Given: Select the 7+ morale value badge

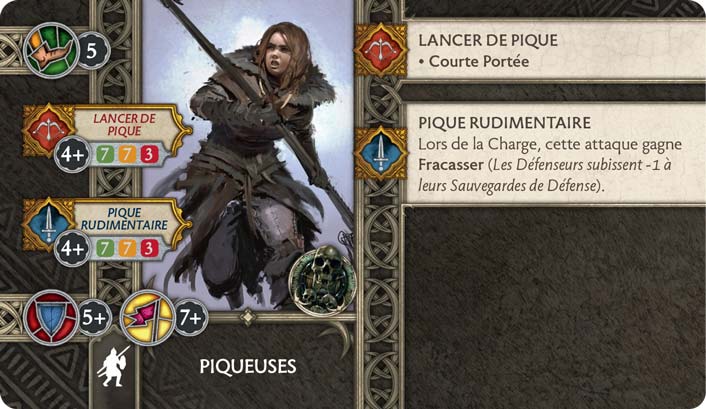Looking at the screenshot, I should click(191, 318).
